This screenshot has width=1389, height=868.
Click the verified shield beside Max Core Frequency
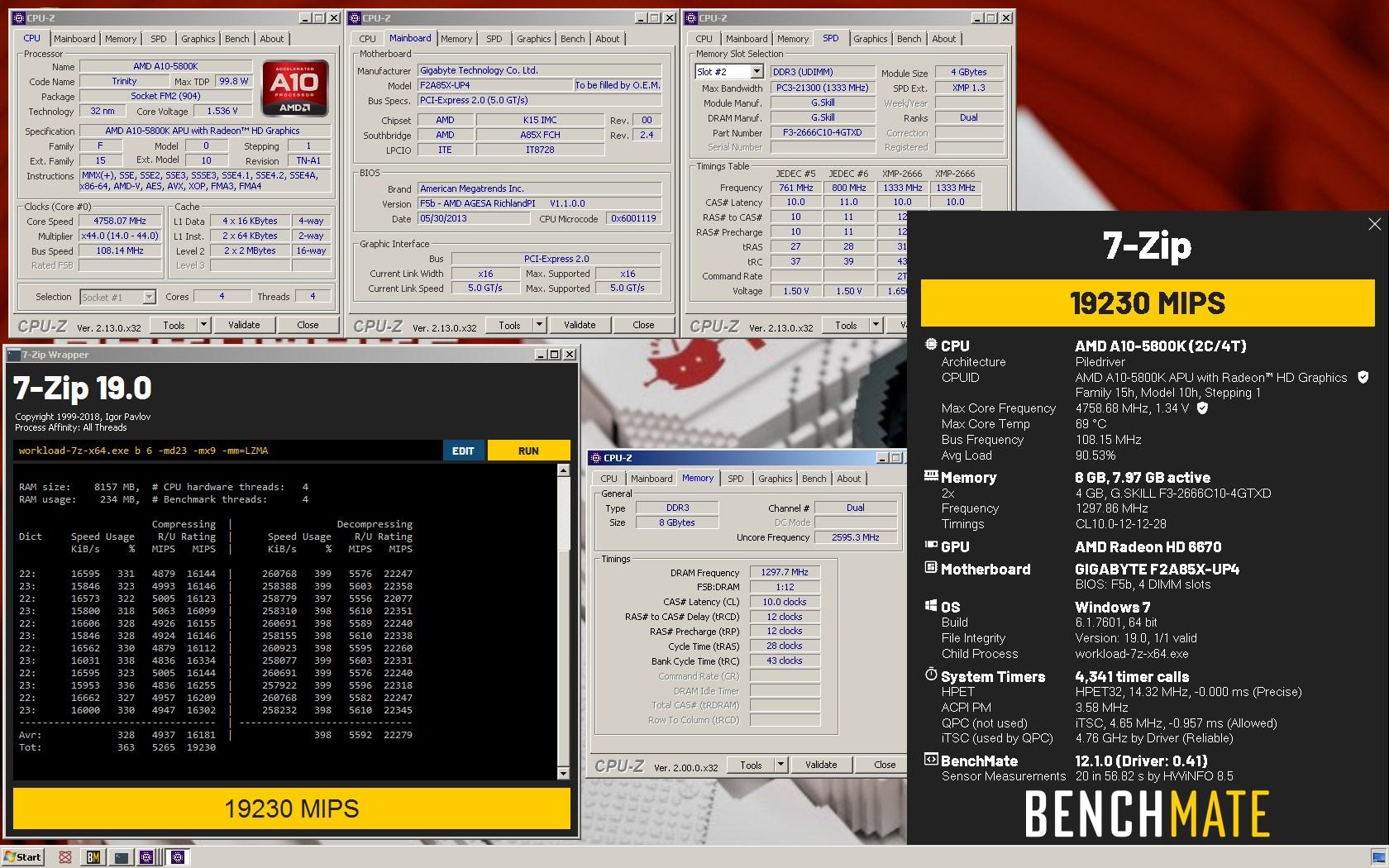[1203, 408]
